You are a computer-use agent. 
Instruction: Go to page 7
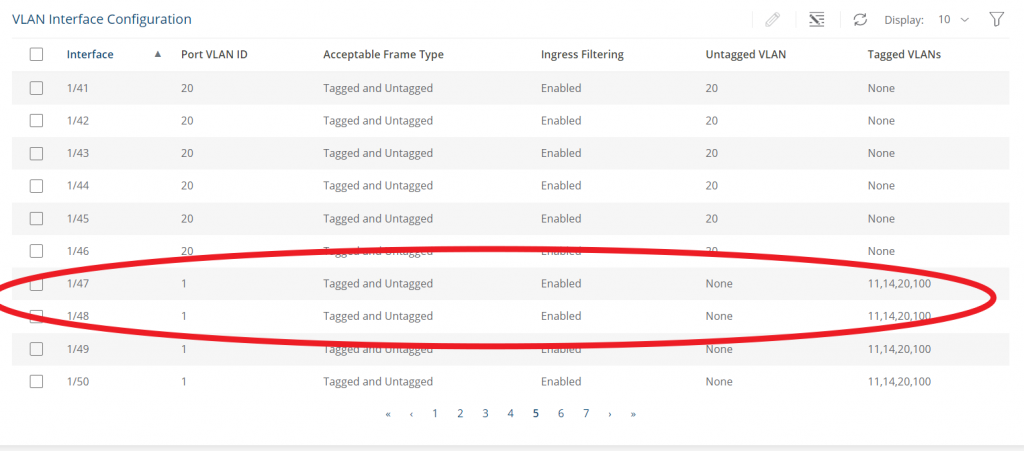[586, 413]
